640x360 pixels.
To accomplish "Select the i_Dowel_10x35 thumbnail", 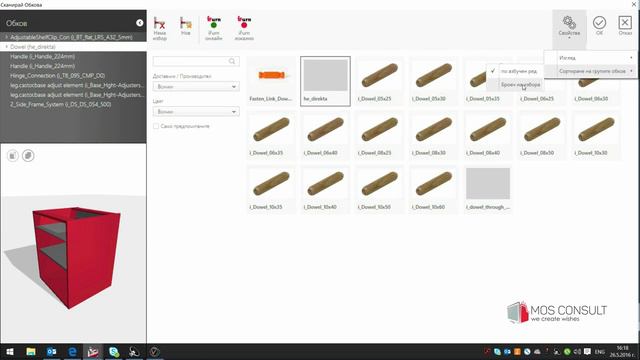I will click(x=271, y=190).
